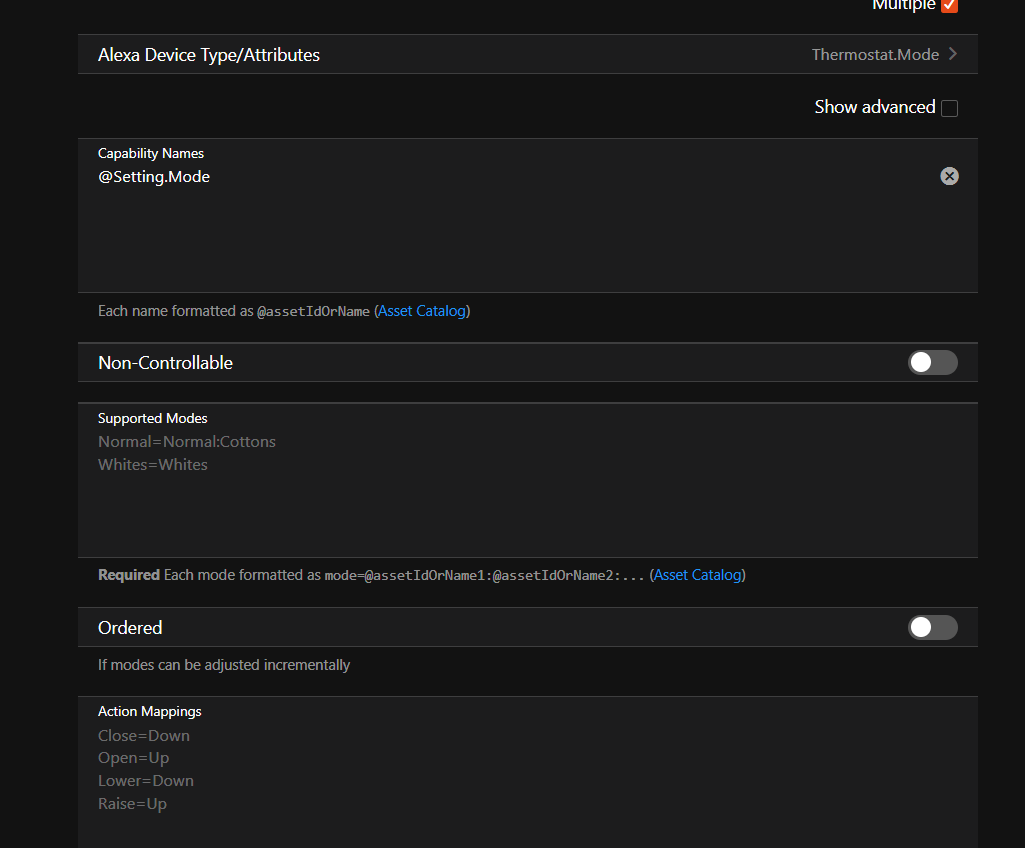Select the Thermostat.Mode value
Screen dimensions: 1025x848
(x=874, y=55)
